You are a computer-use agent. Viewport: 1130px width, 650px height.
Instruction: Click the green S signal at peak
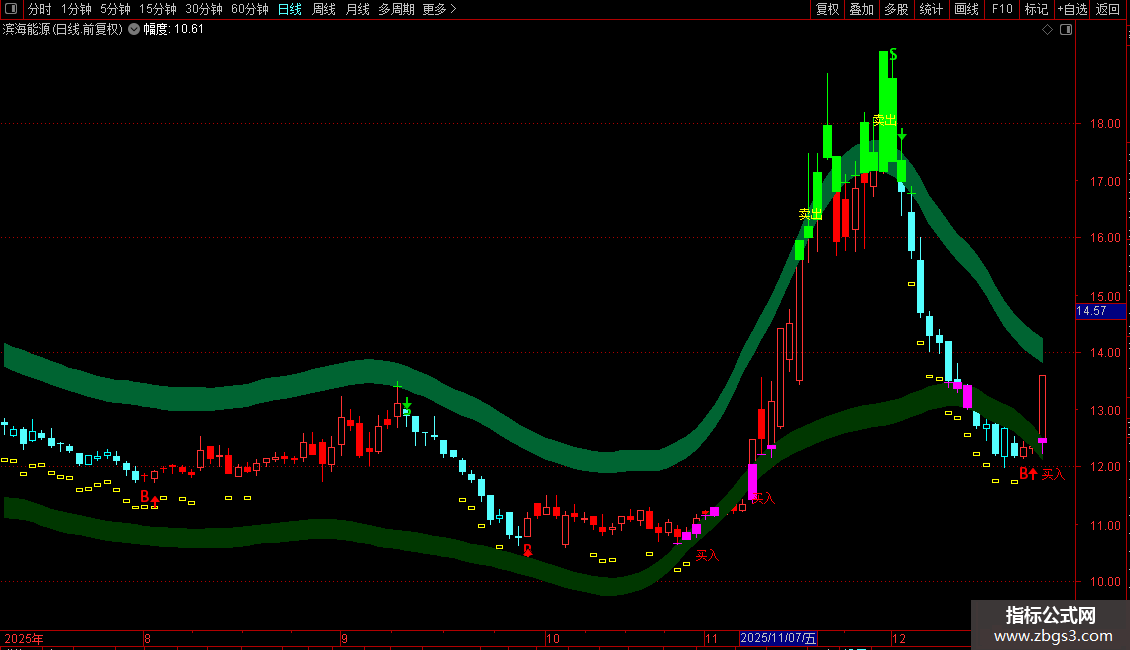coord(893,55)
